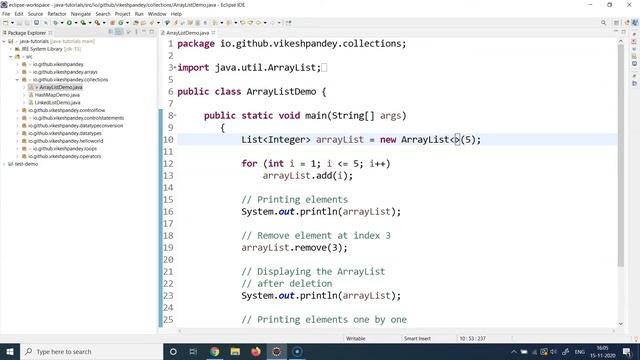
Task: Select the io.github.vikeshpandey.datatypes package
Action: point(65,133)
